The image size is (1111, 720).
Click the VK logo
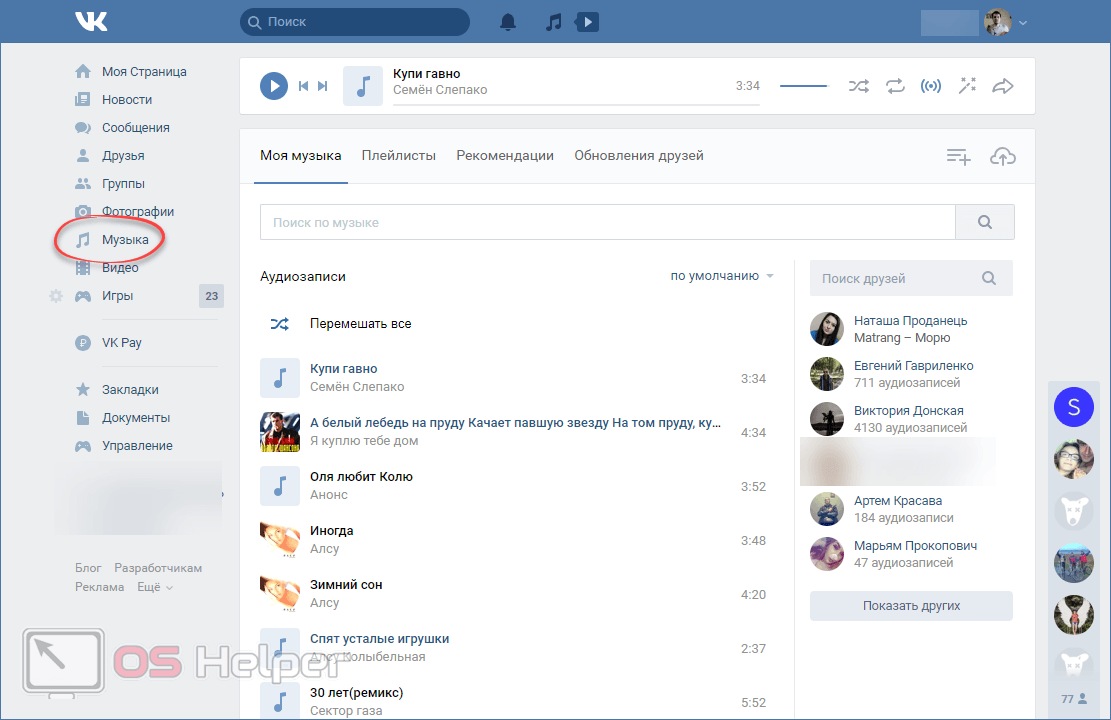click(92, 21)
